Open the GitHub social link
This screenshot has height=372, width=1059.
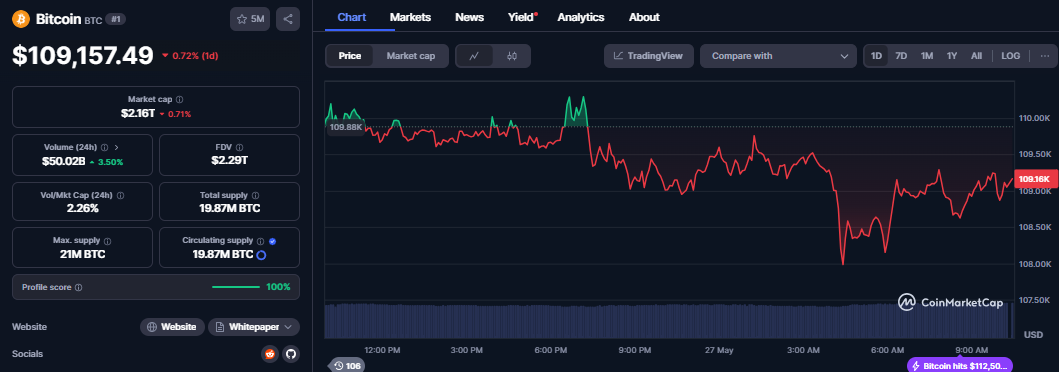coord(290,354)
